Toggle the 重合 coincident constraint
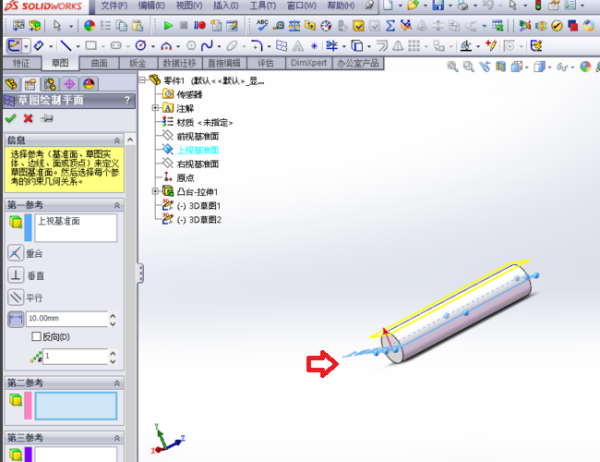Viewport: 600px width, 462px height. point(15,253)
